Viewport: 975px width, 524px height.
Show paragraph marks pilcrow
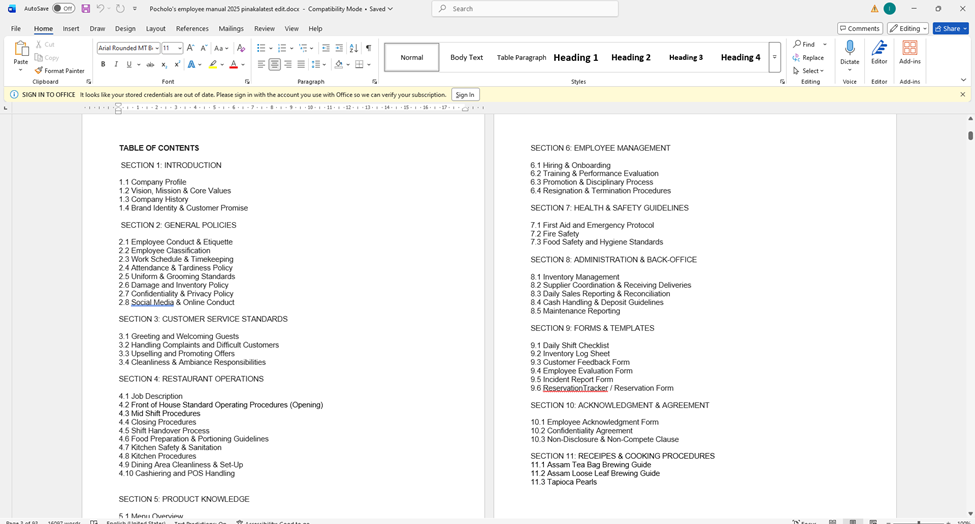369,48
